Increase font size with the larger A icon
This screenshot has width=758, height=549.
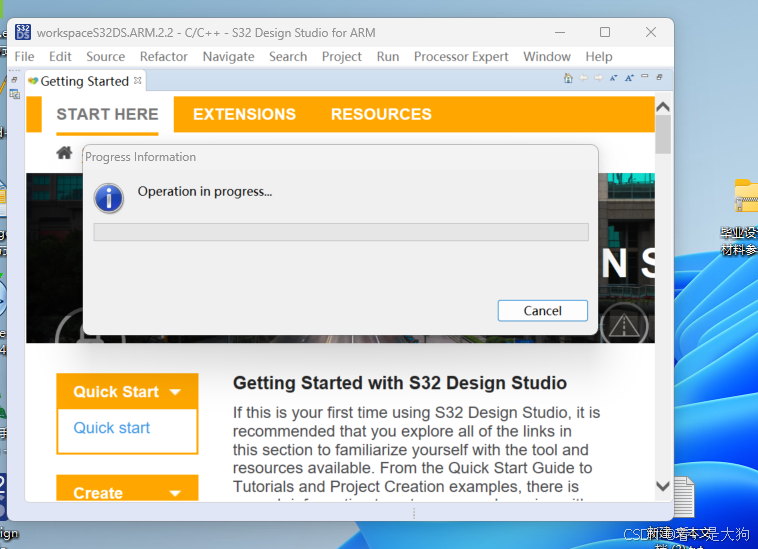click(629, 78)
